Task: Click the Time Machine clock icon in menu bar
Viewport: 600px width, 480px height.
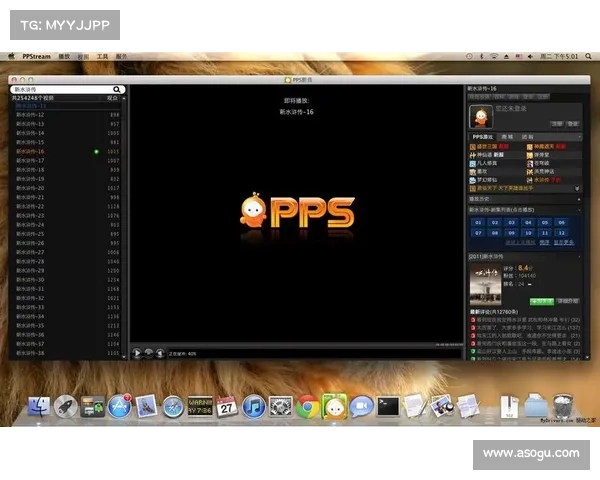Action: click(x=469, y=56)
